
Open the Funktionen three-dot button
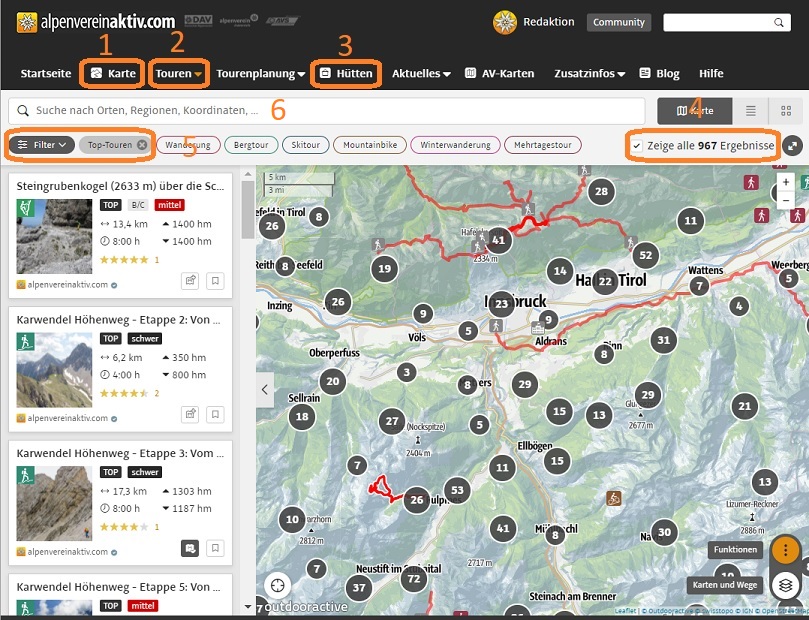(x=785, y=550)
